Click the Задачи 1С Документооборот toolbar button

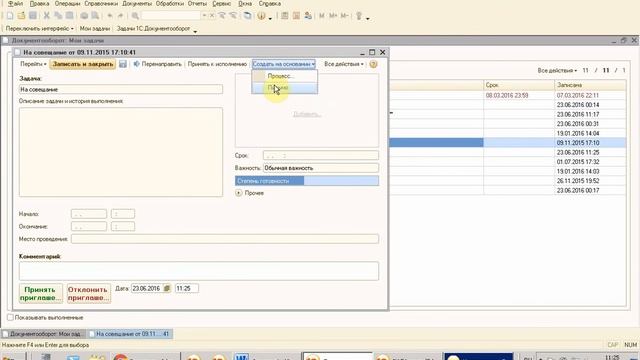(153, 29)
